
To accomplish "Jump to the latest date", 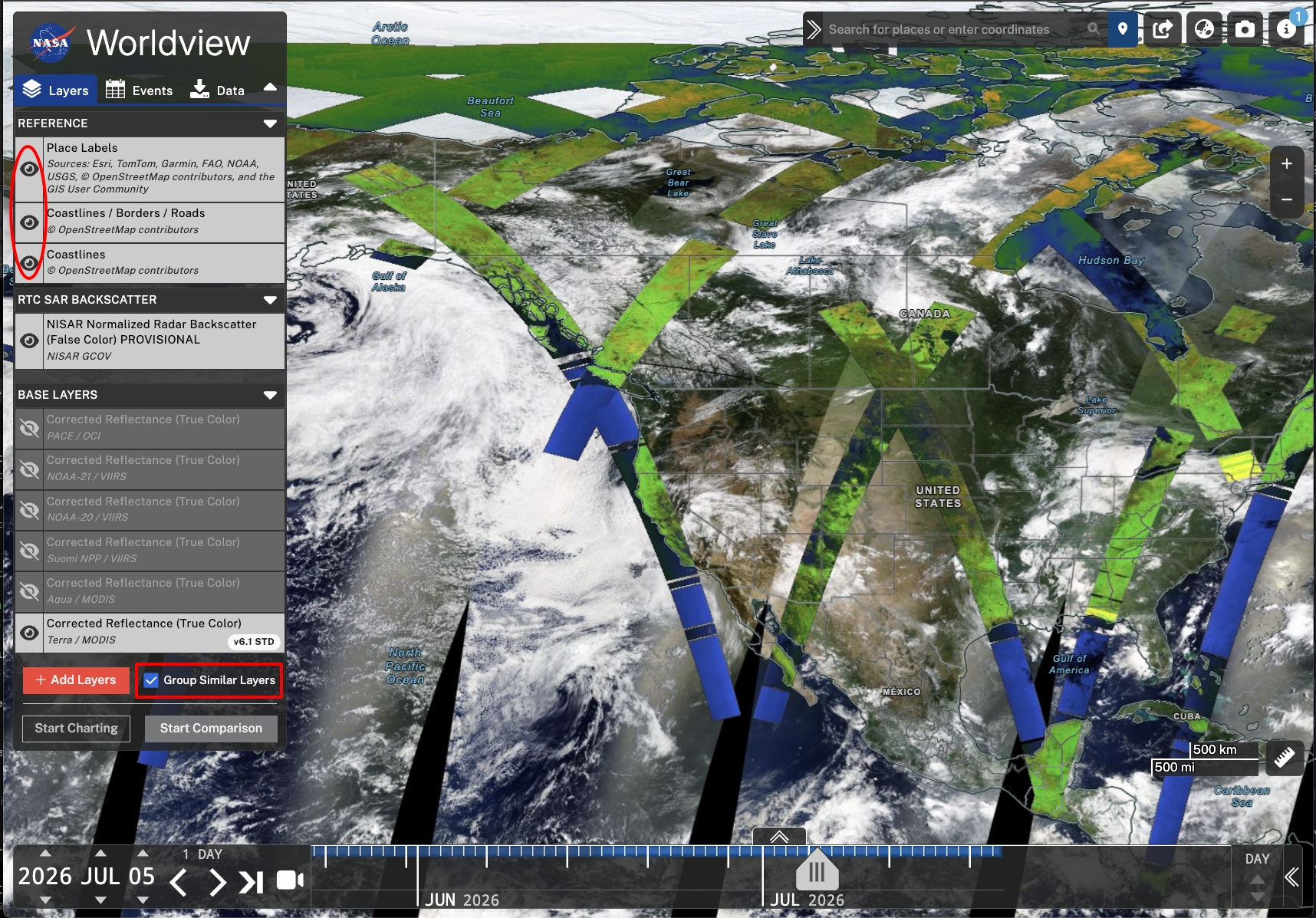I will [251, 883].
